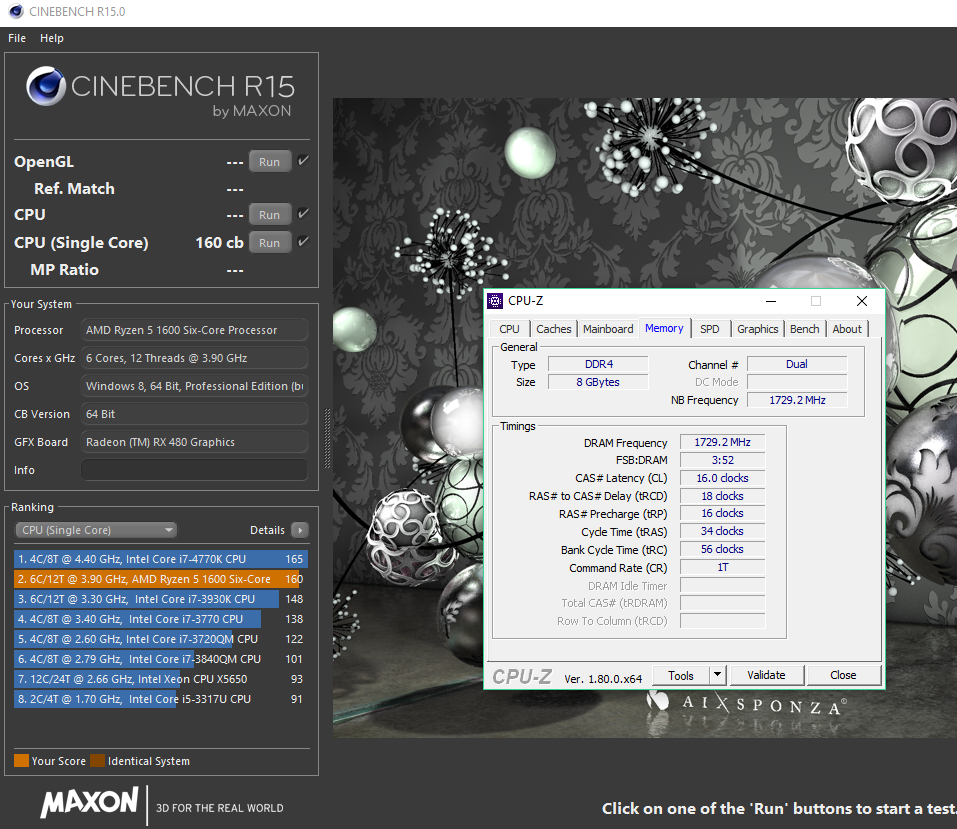Open the ranking Details arrow button
Image resolution: width=957 pixels, height=829 pixels.
pyautogui.click(x=300, y=530)
